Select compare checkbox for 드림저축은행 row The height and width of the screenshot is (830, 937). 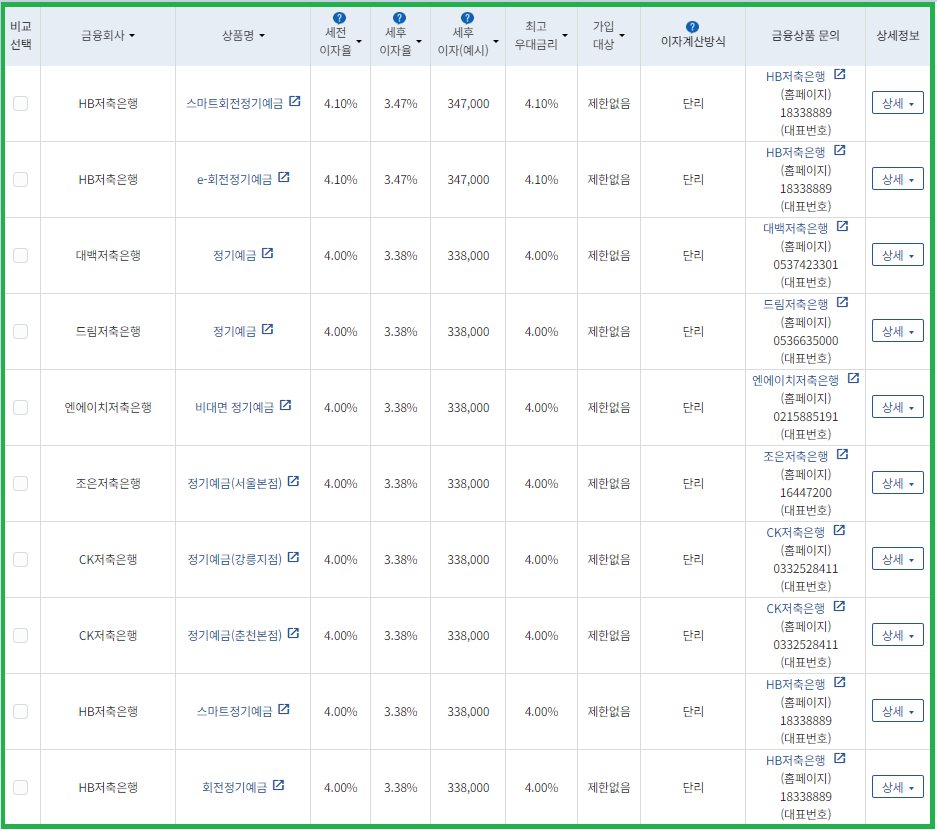20,331
